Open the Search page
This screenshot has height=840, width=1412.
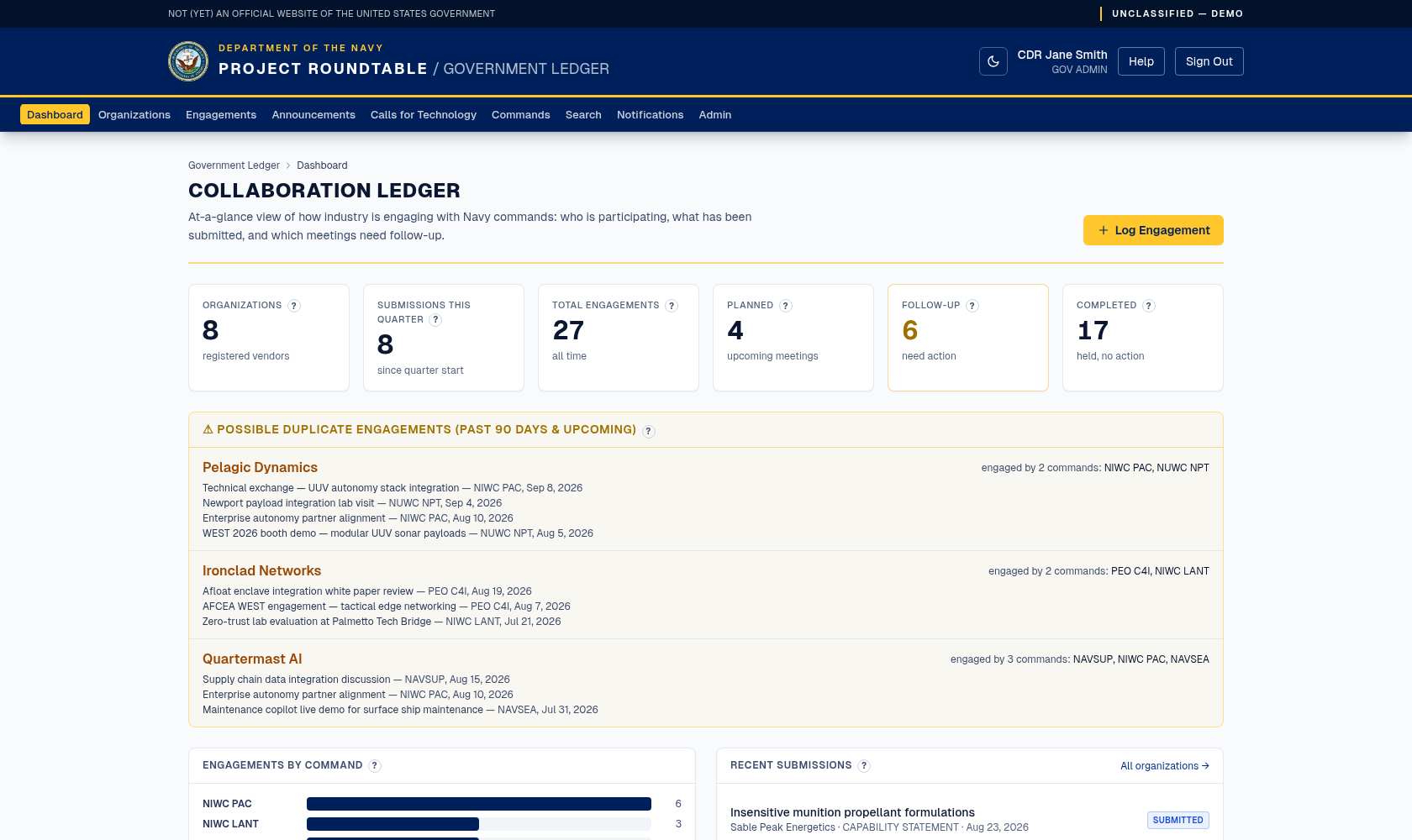tap(583, 115)
